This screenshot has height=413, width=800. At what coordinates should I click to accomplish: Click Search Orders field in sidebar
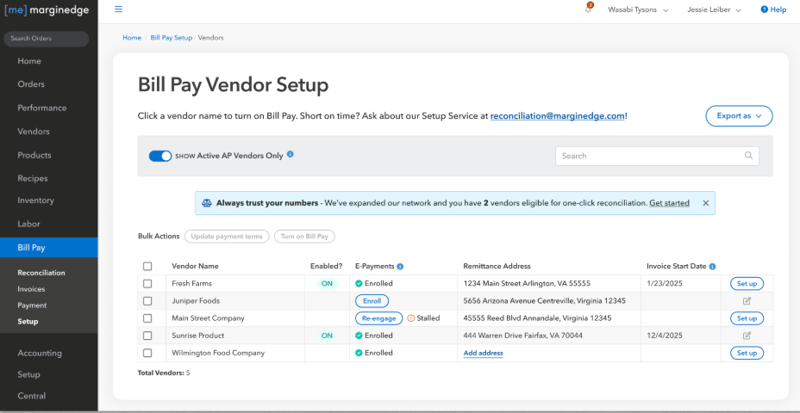[46, 39]
